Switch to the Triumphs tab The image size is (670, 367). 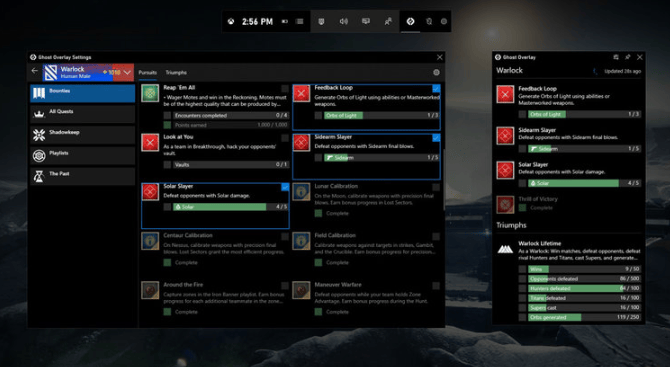[x=176, y=72]
